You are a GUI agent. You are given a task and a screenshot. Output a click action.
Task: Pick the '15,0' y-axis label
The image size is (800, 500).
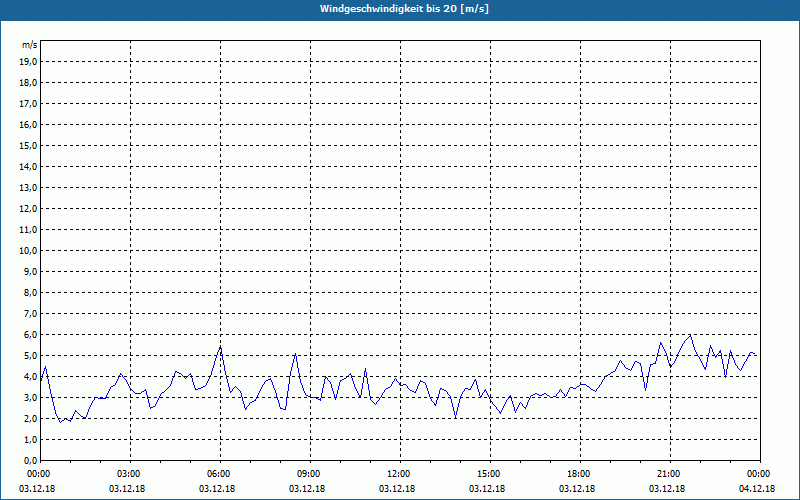28,145
